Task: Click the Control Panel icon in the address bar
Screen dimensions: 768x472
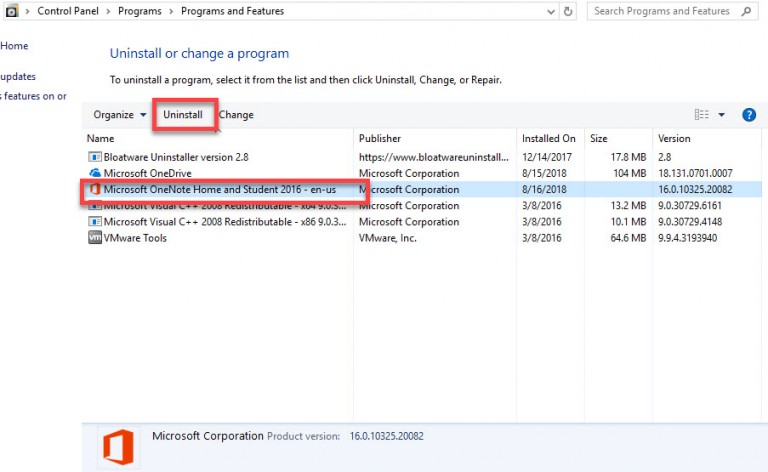Action: pyautogui.click(x=12, y=11)
